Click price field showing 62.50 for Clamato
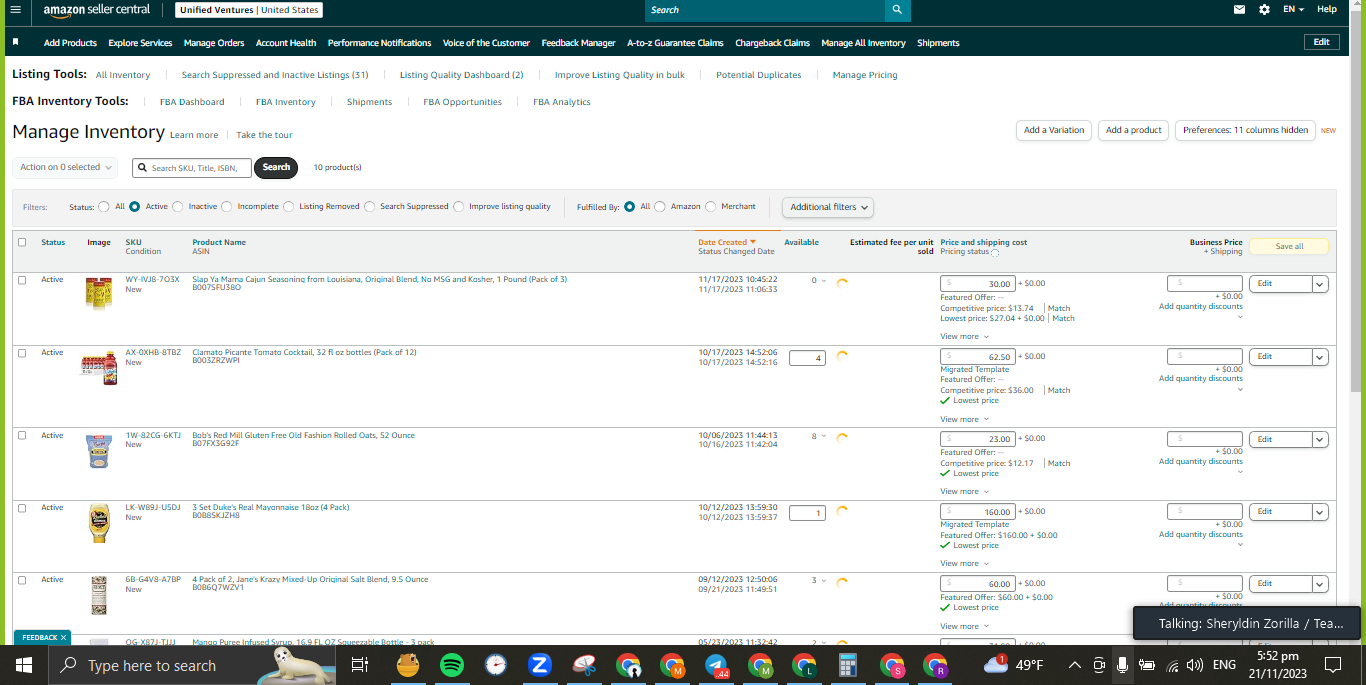The image size is (1366, 685). [978, 356]
